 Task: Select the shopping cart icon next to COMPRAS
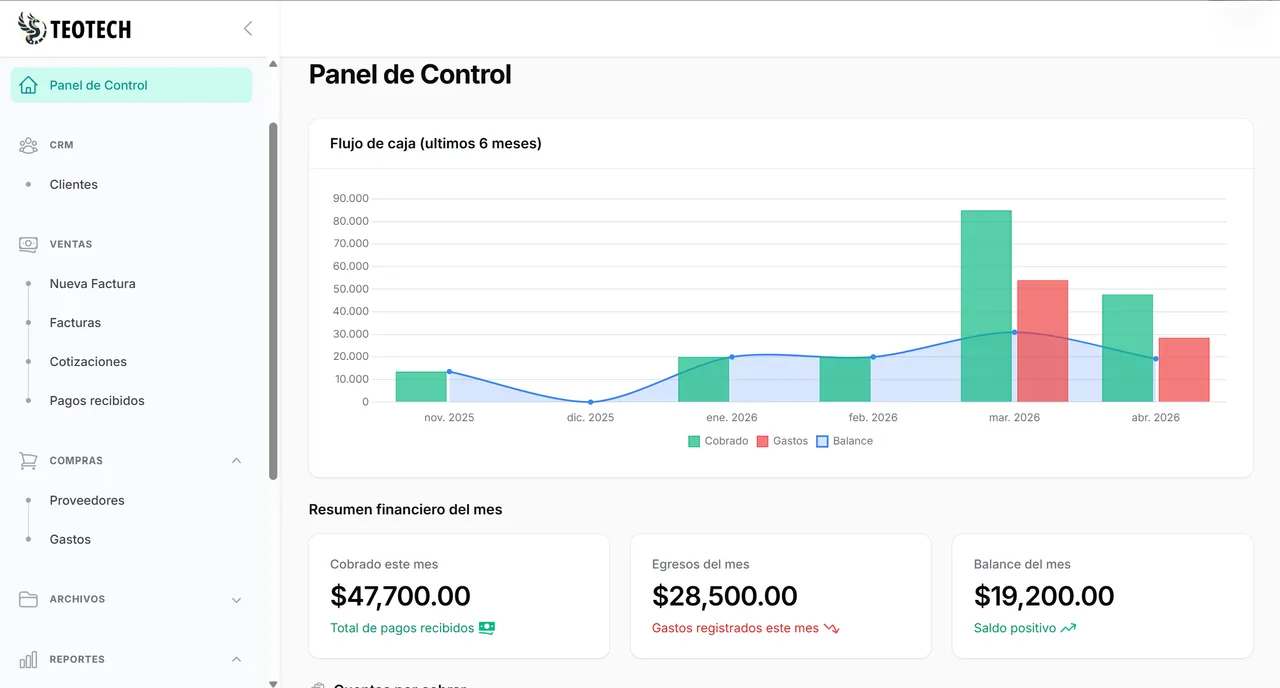(27, 460)
